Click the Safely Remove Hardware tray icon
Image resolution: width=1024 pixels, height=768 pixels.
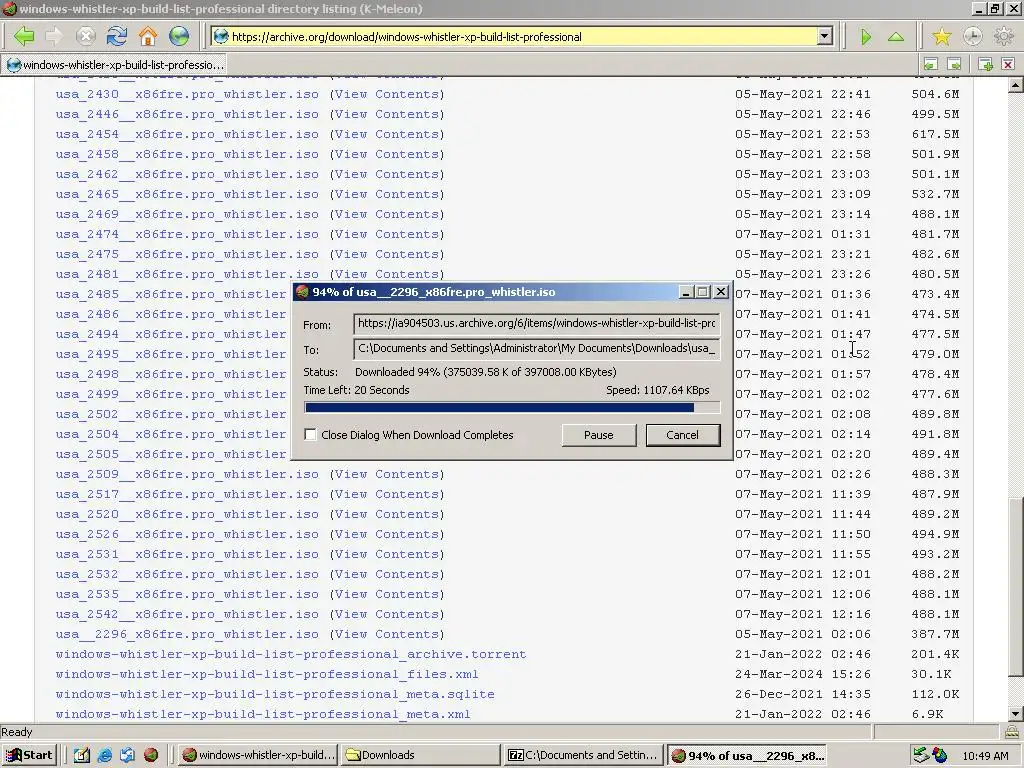tap(921, 755)
